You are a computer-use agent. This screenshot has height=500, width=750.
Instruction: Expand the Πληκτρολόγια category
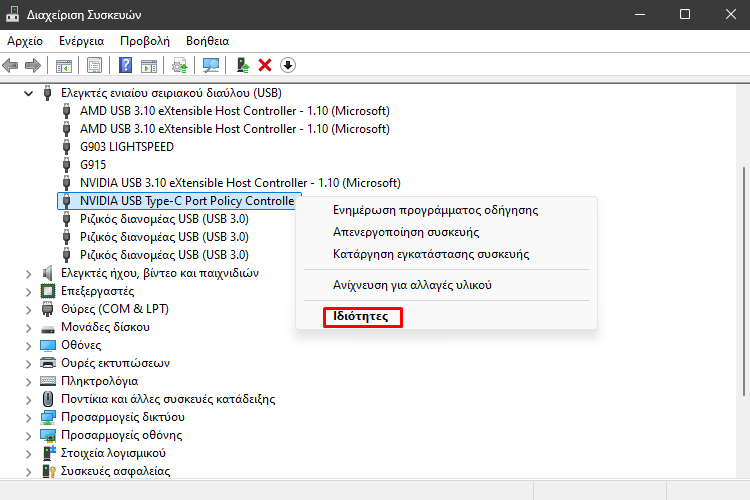tap(29, 382)
